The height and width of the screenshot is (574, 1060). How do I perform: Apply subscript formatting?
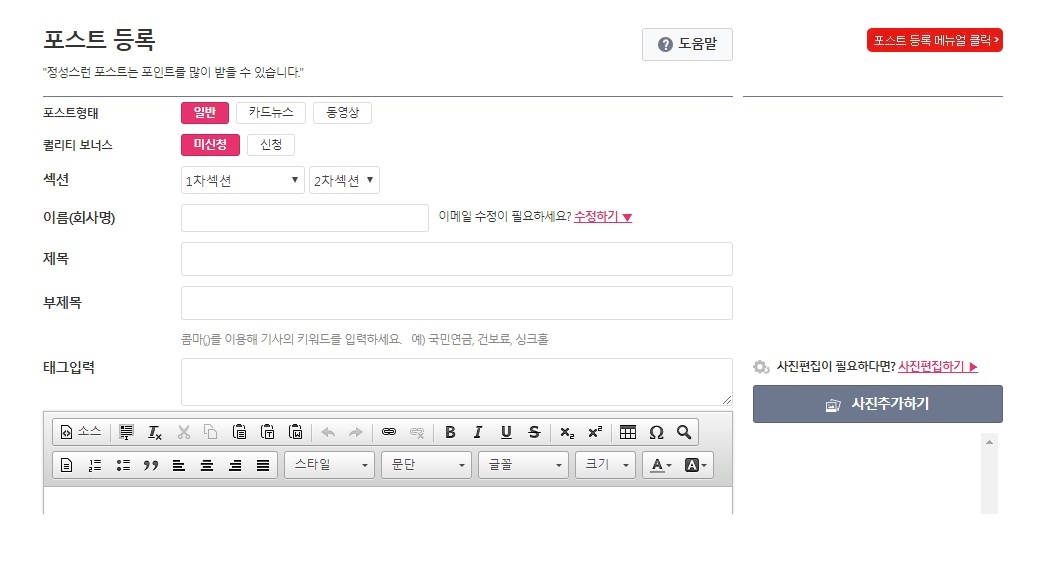click(x=567, y=432)
